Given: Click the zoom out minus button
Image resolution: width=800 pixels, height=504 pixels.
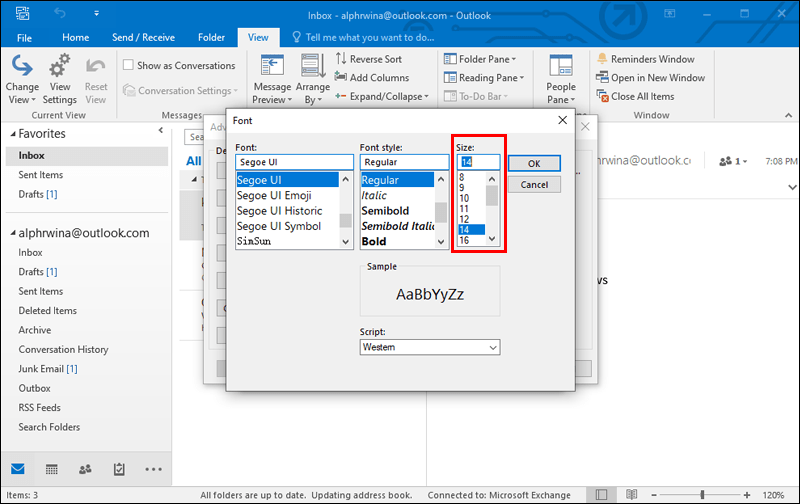Looking at the screenshot, I should point(654,495).
